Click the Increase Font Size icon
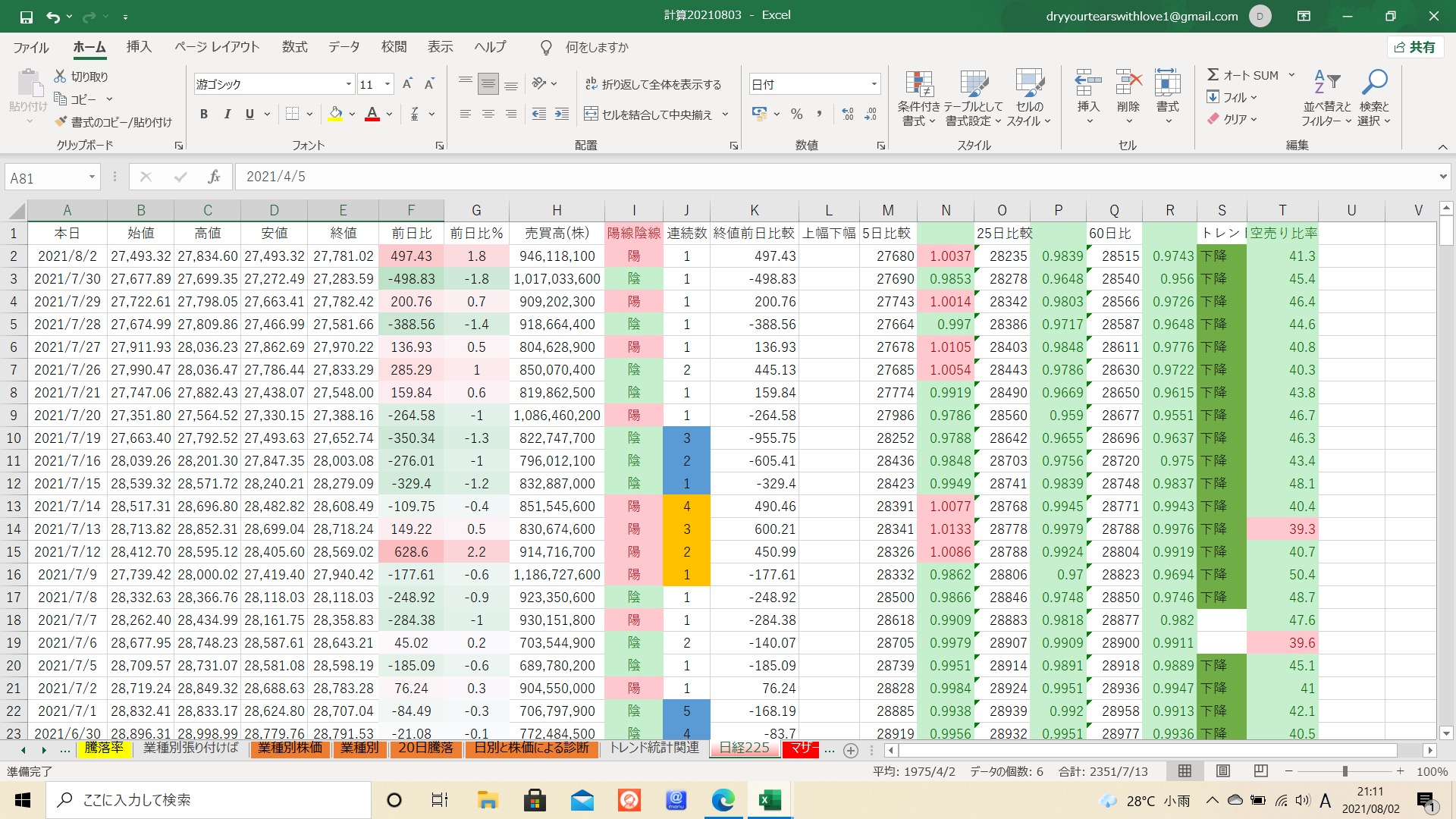The width and height of the screenshot is (1456, 819). [x=407, y=84]
